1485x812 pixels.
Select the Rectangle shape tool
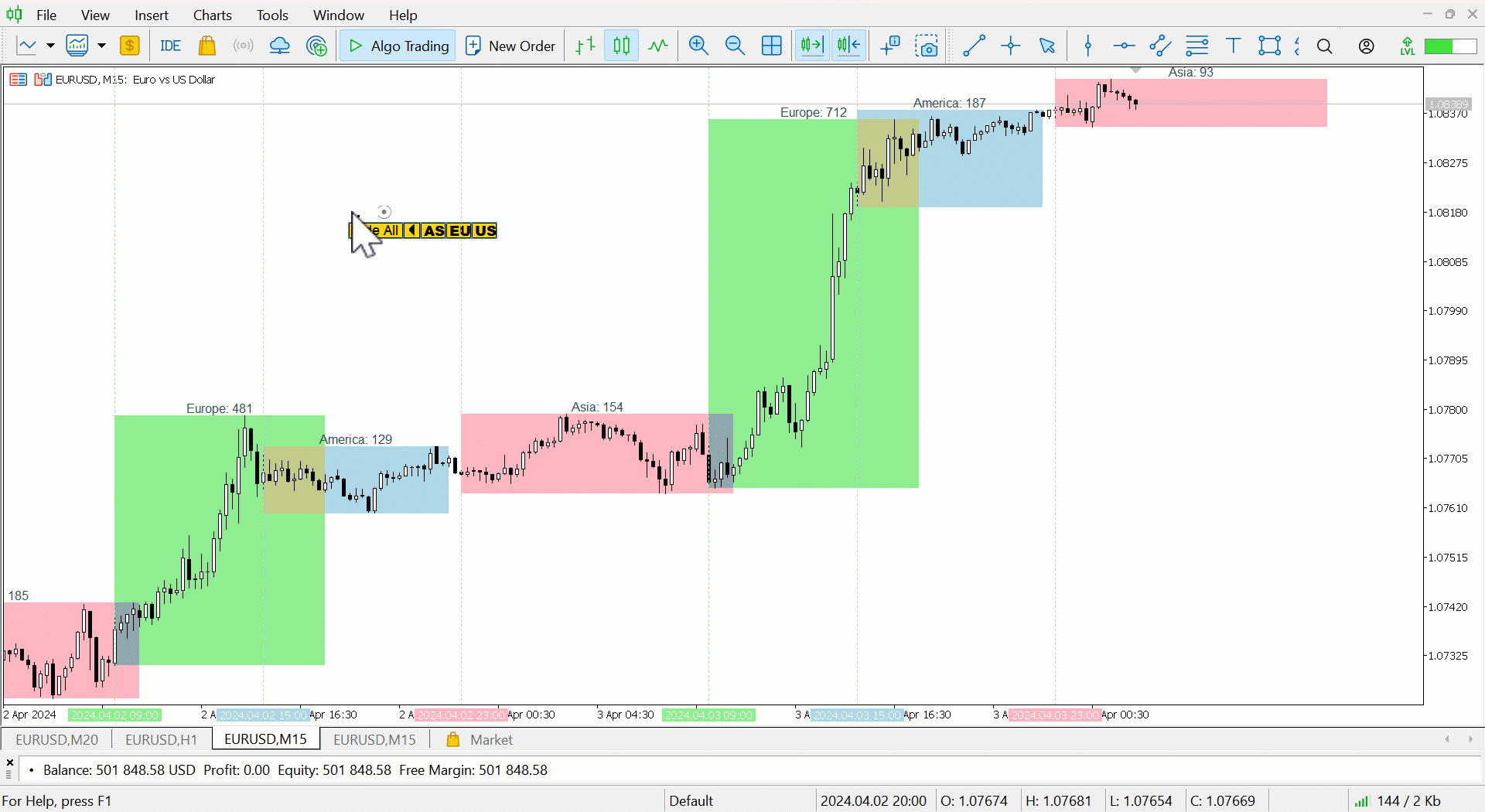[1270, 46]
